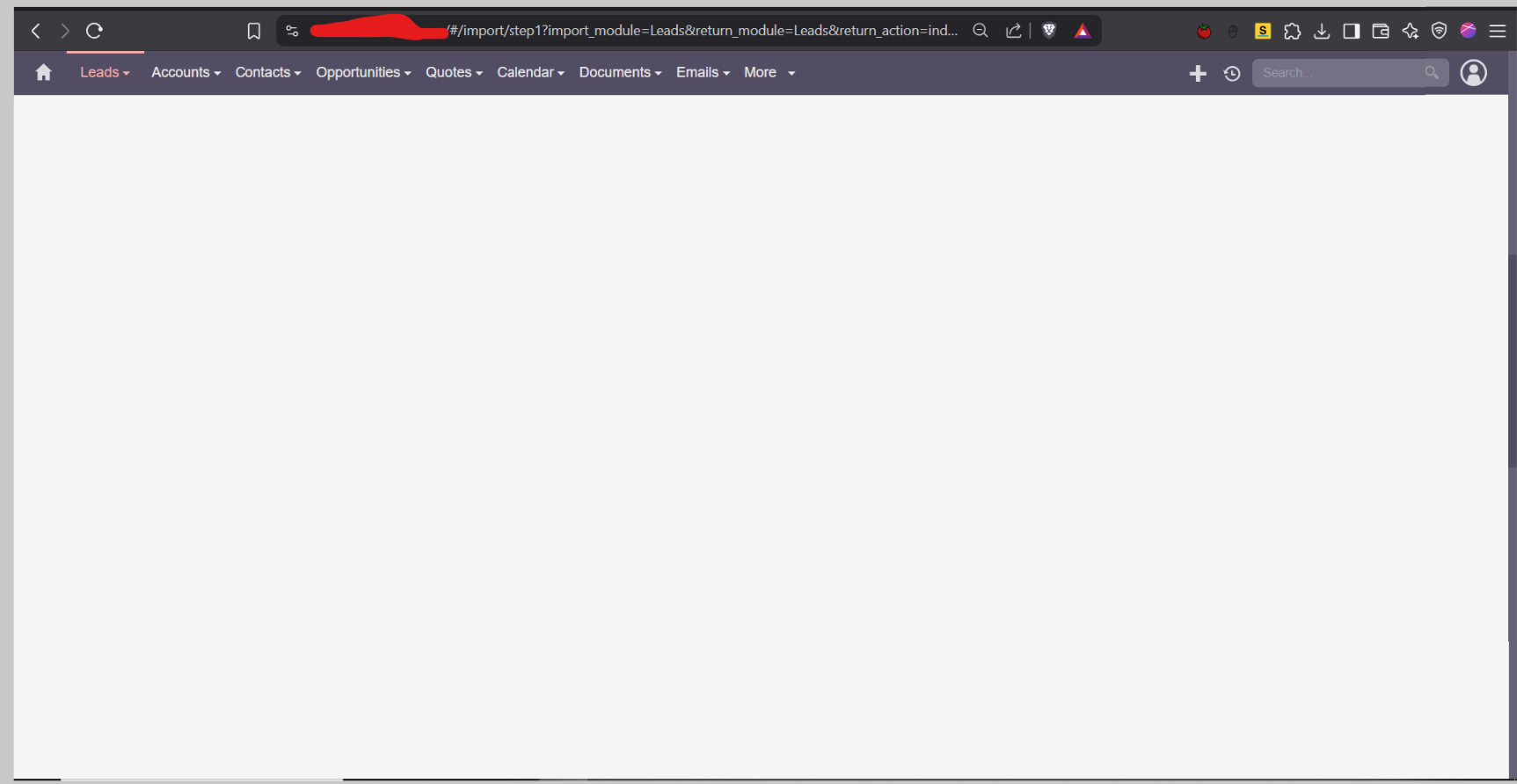The image size is (1517, 784).
Task: Click the yellow S extension icon
Action: pyautogui.click(x=1263, y=31)
